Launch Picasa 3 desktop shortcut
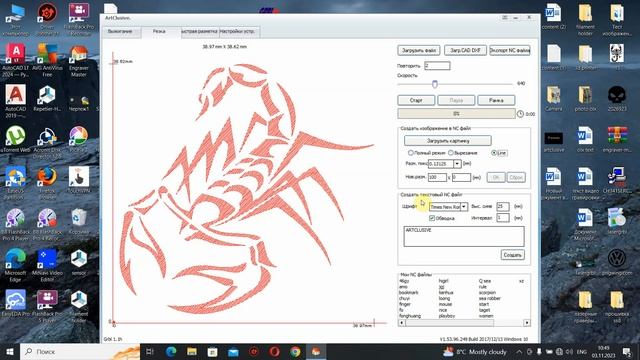 tap(78, 140)
